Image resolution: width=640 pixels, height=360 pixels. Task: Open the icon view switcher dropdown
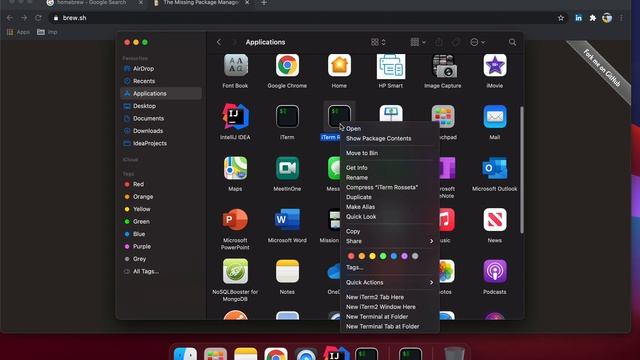click(378, 42)
